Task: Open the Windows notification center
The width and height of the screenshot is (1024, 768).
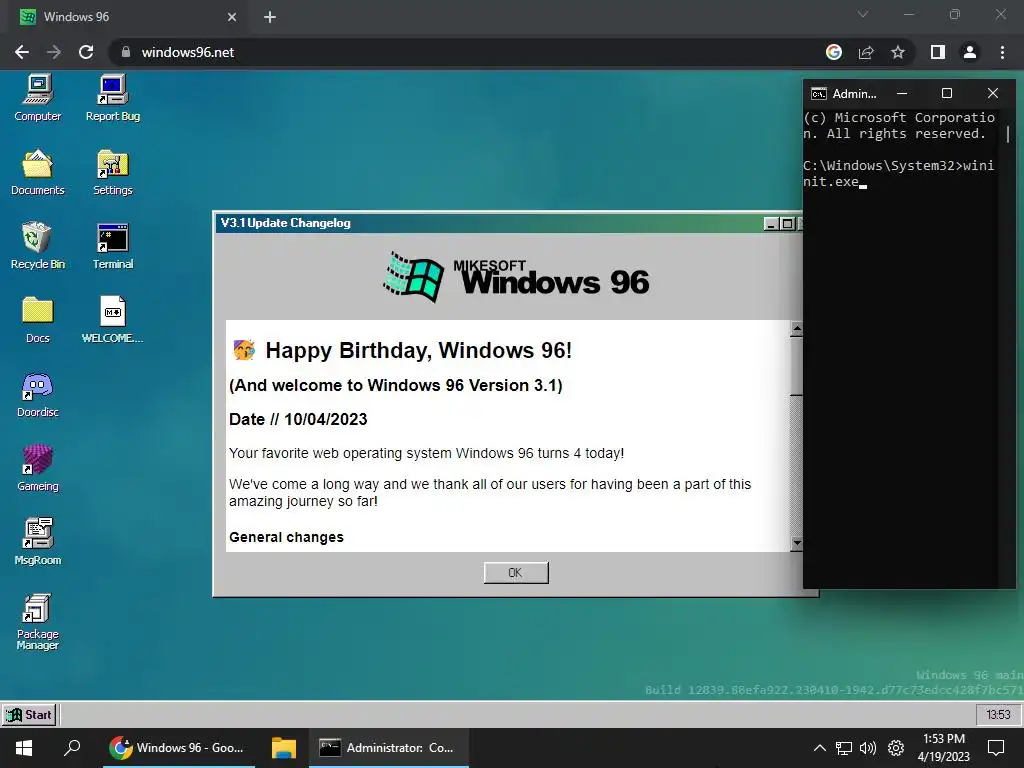Action: pyautogui.click(x=996, y=748)
